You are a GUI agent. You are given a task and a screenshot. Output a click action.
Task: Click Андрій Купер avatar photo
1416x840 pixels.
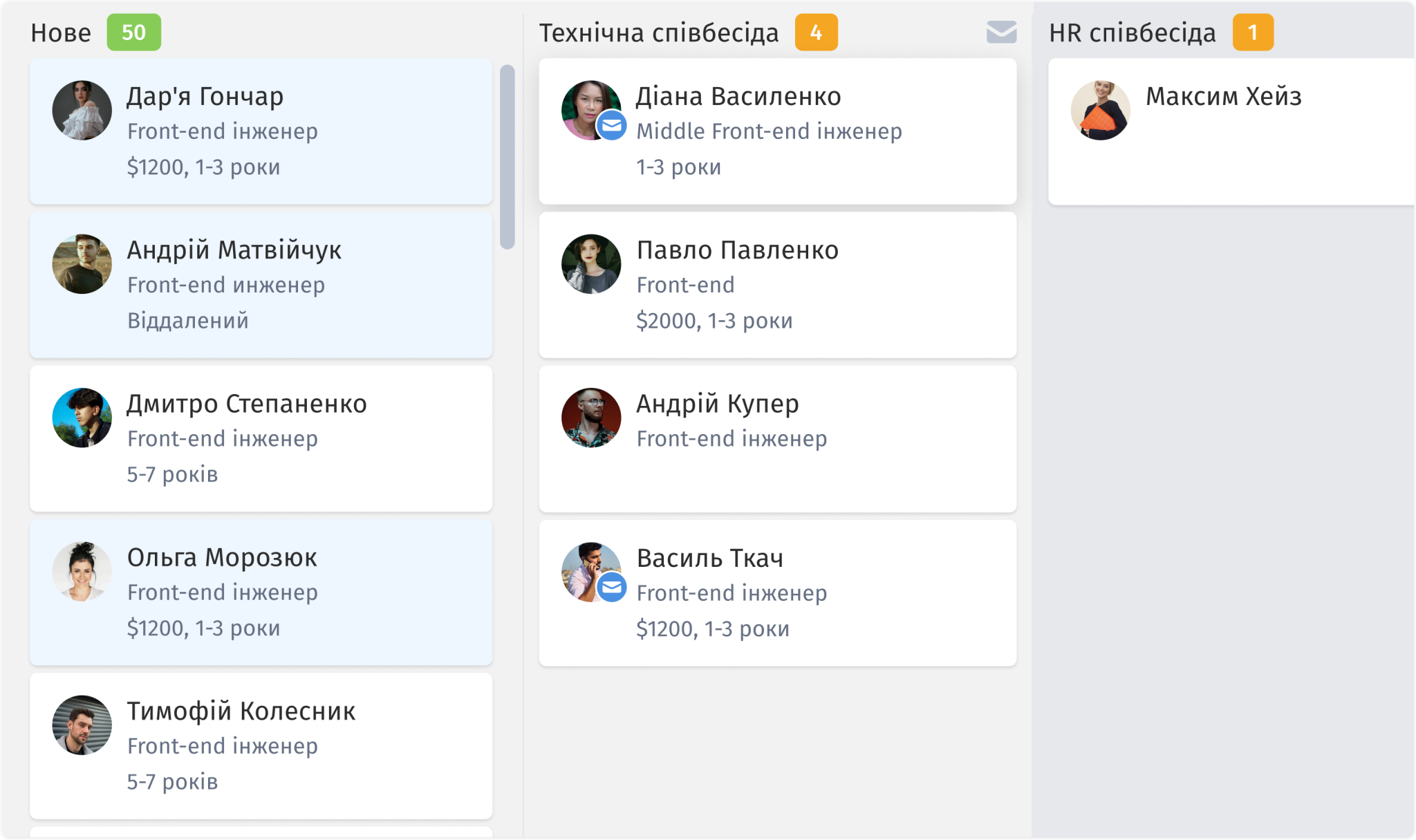coord(591,418)
